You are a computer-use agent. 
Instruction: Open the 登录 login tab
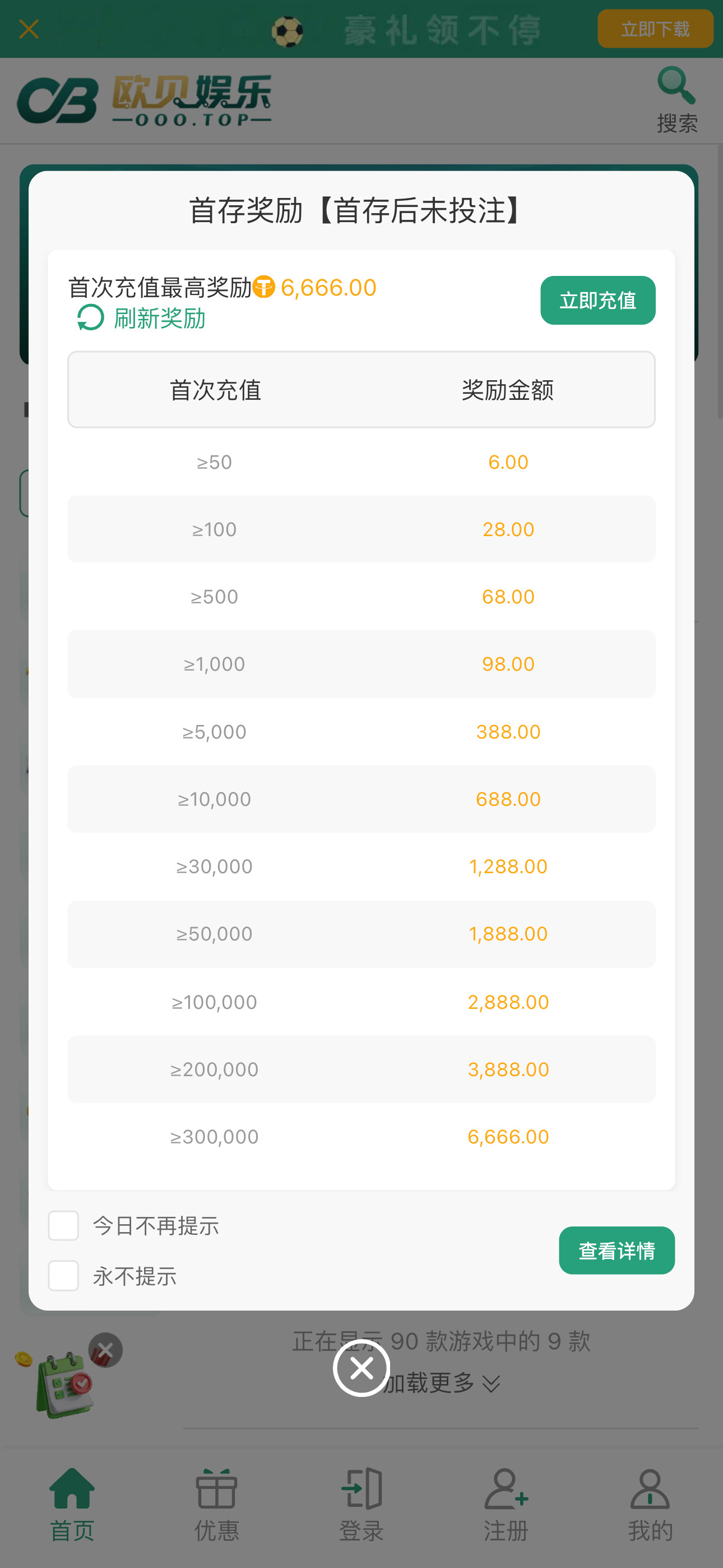(x=361, y=1504)
